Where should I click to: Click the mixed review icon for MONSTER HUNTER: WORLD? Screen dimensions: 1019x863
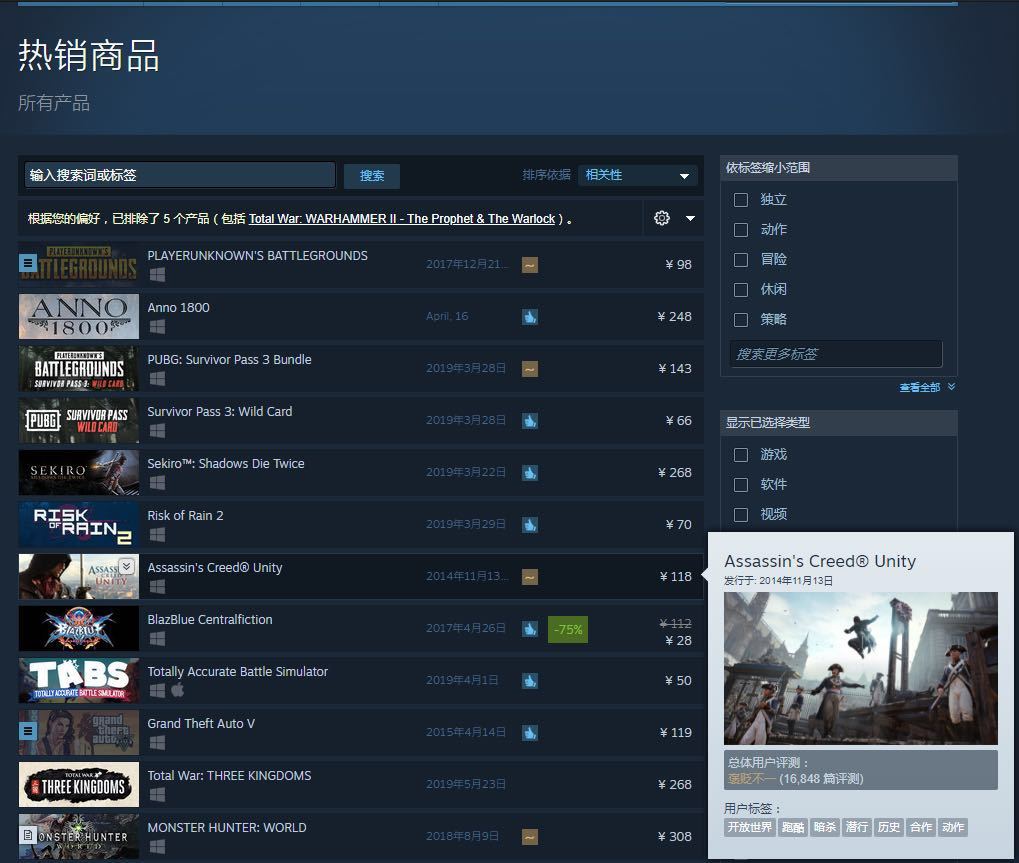click(x=530, y=836)
